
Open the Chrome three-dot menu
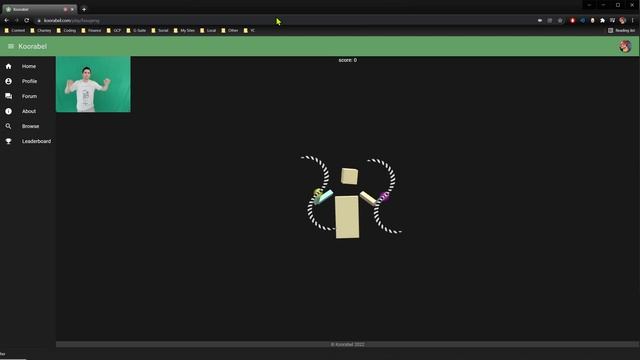(x=633, y=20)
